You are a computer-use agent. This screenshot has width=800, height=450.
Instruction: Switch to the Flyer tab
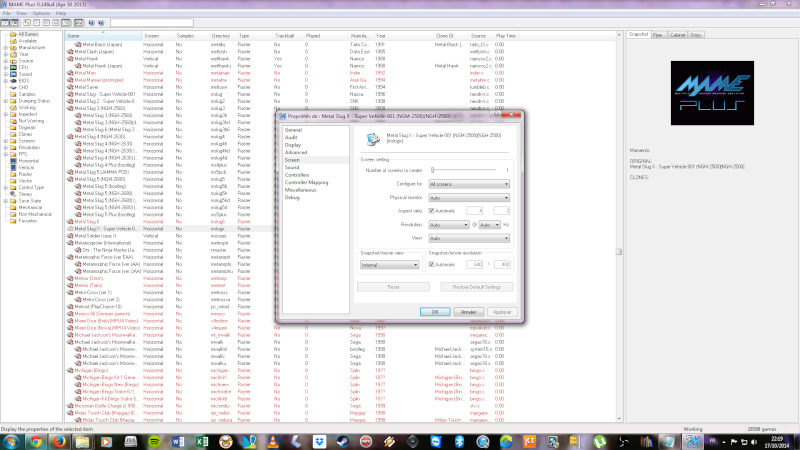658,35
